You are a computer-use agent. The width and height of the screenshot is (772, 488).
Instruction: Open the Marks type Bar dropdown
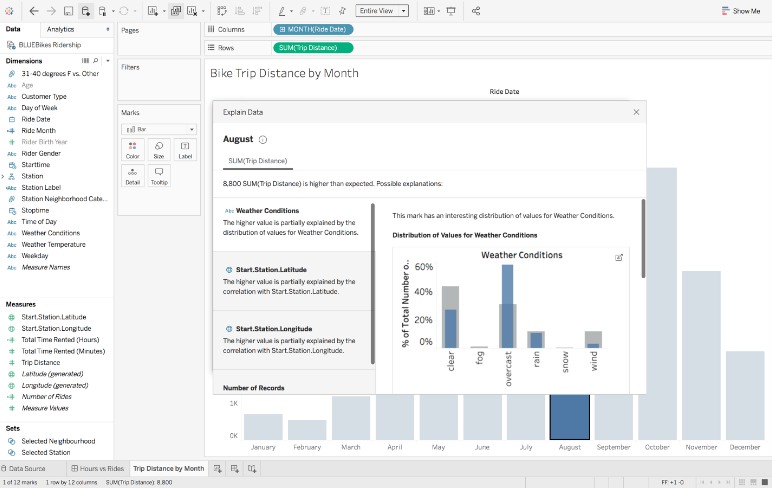(159, 129)
